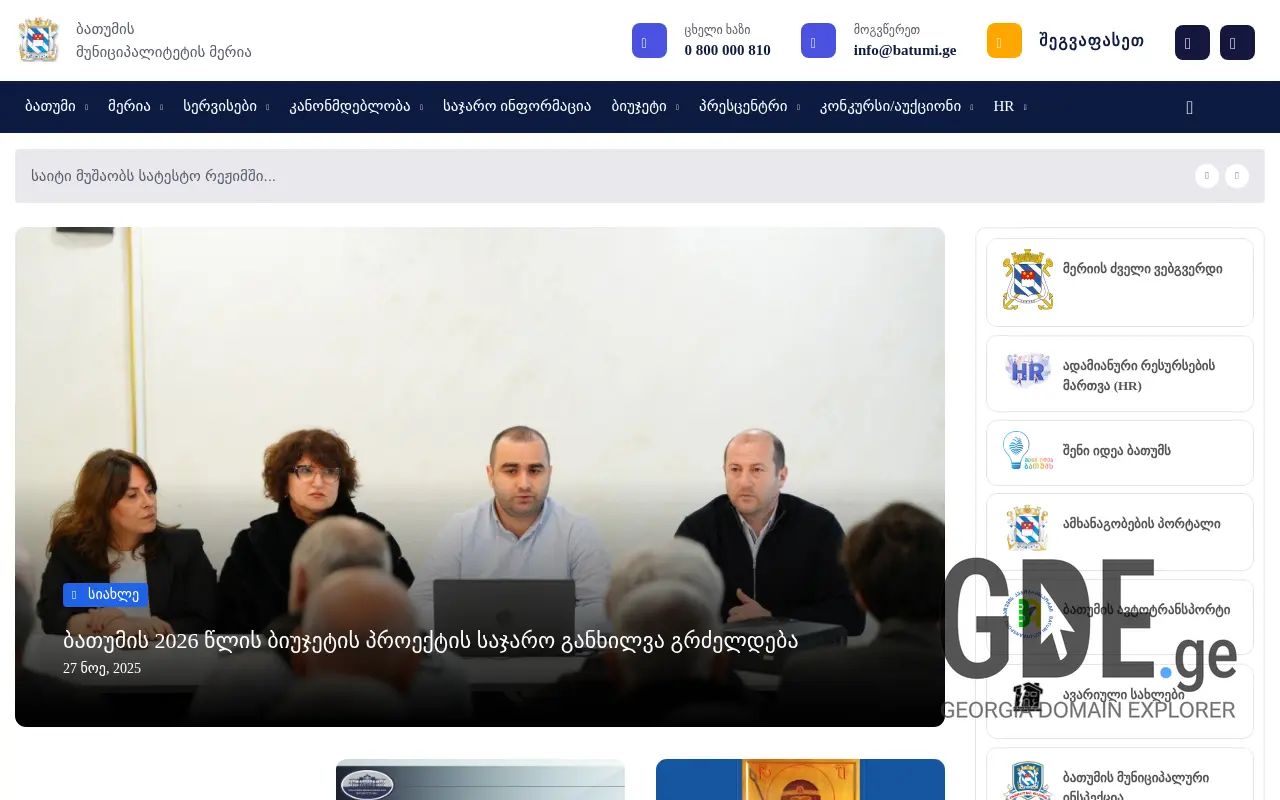Click the next arrow on the news ticker
The height and width of the screenshot is (800, 1280).
tap(1237, 176)
